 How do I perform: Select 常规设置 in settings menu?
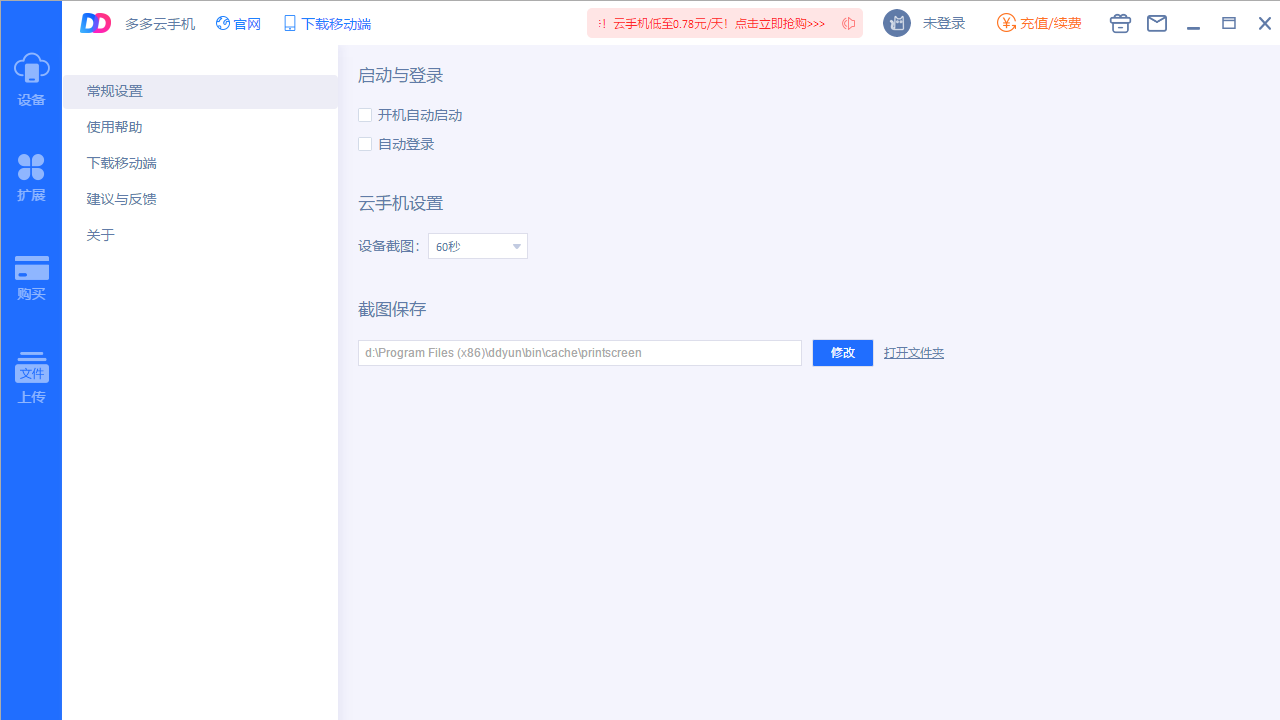200,91
